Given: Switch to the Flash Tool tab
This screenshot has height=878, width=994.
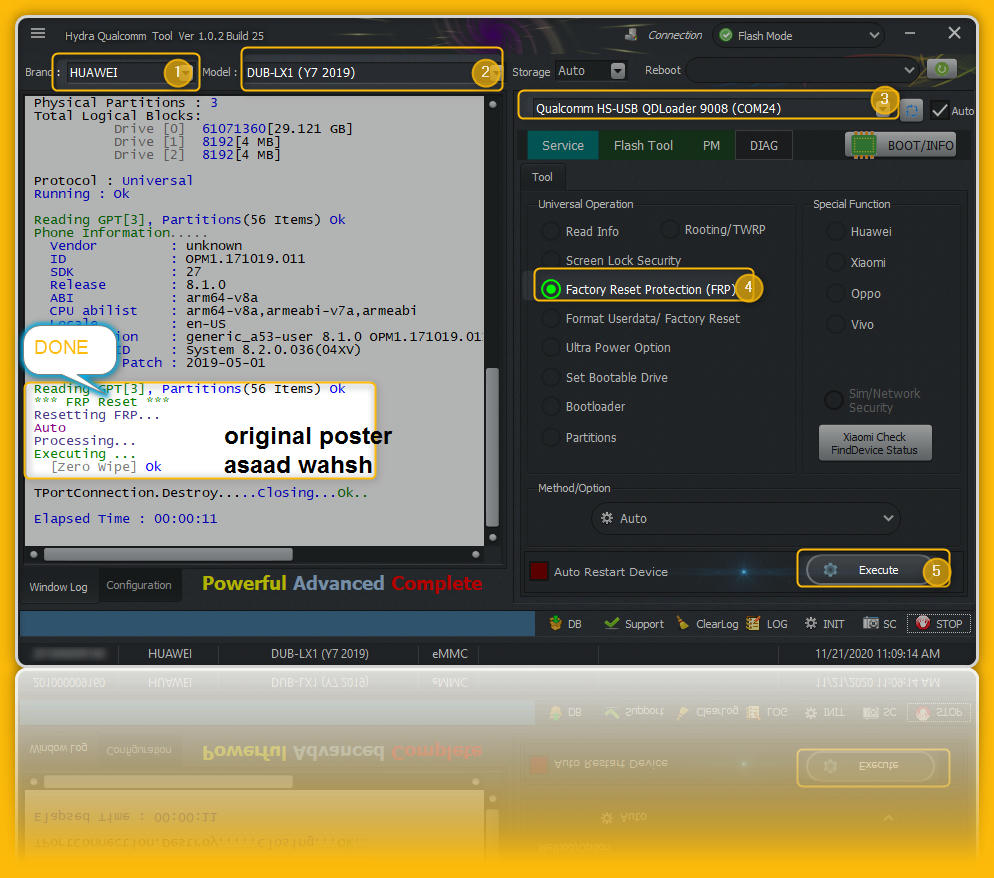Looking at the screenshot, I should pyautogui.click(x=643, y=145).
